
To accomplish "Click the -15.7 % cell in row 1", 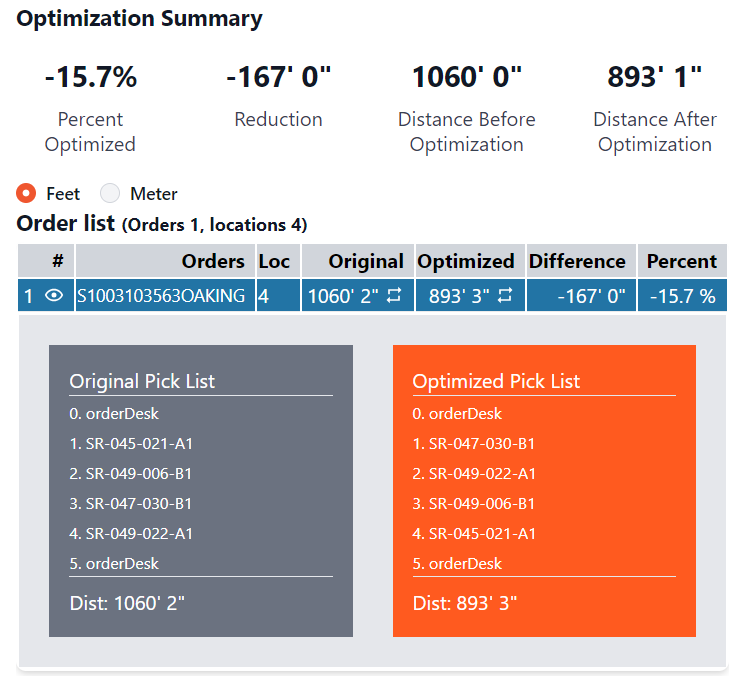I will coord(681,296).
